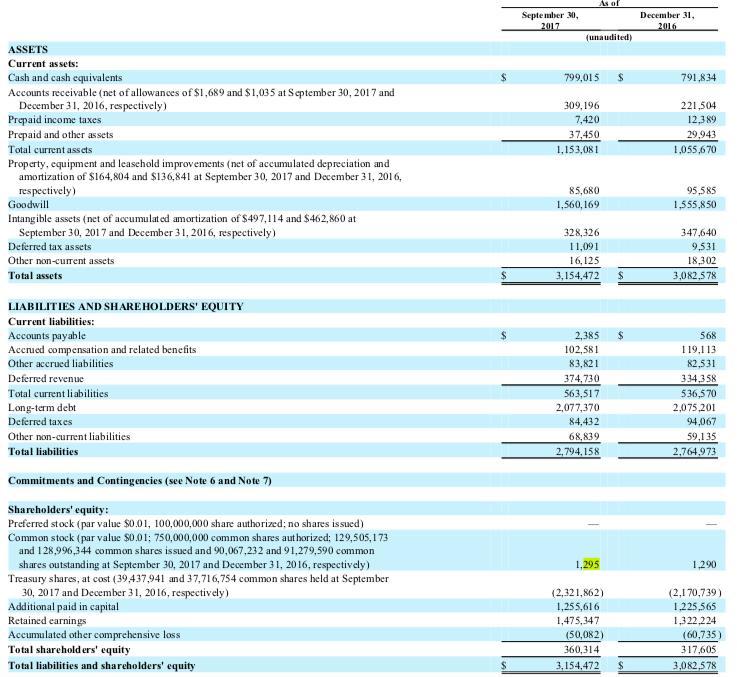Click the 309,196 accounts receivable figure
This screenshot has width=737, height=677.
581,105
